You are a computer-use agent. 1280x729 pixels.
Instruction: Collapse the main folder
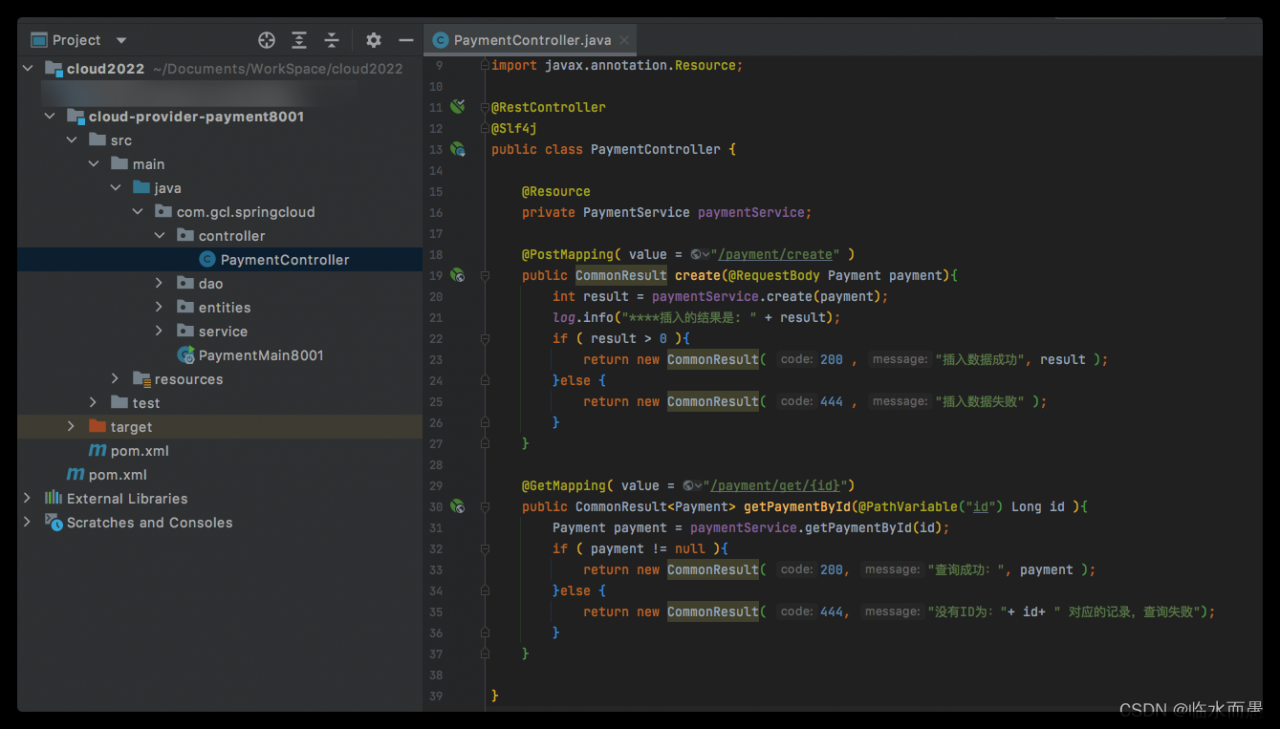pyautogui.click(x=94, y=164)
